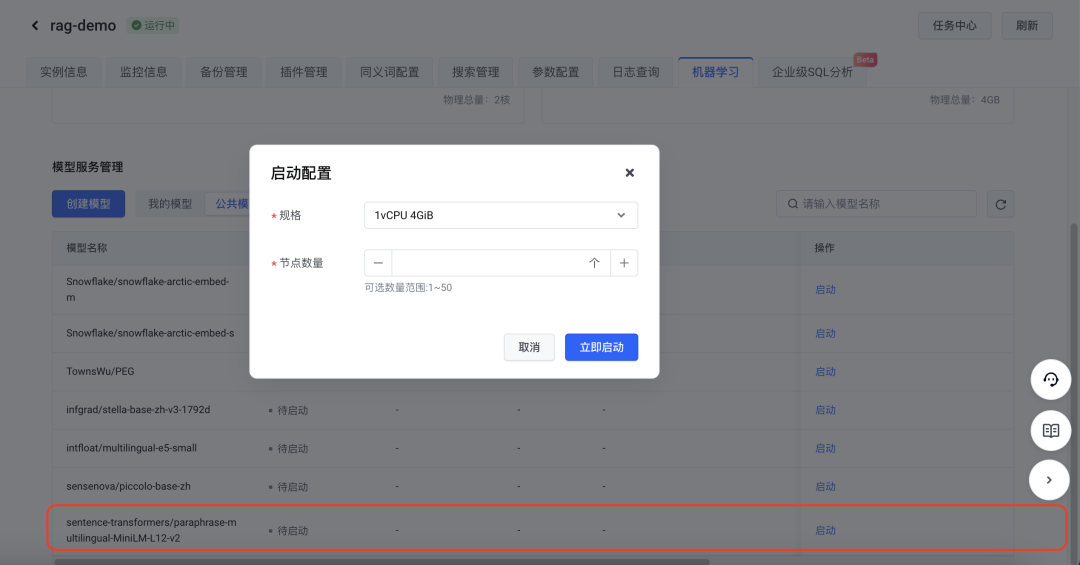
Task: Open the documentation book icon
Action: [x=1050, y=431]
